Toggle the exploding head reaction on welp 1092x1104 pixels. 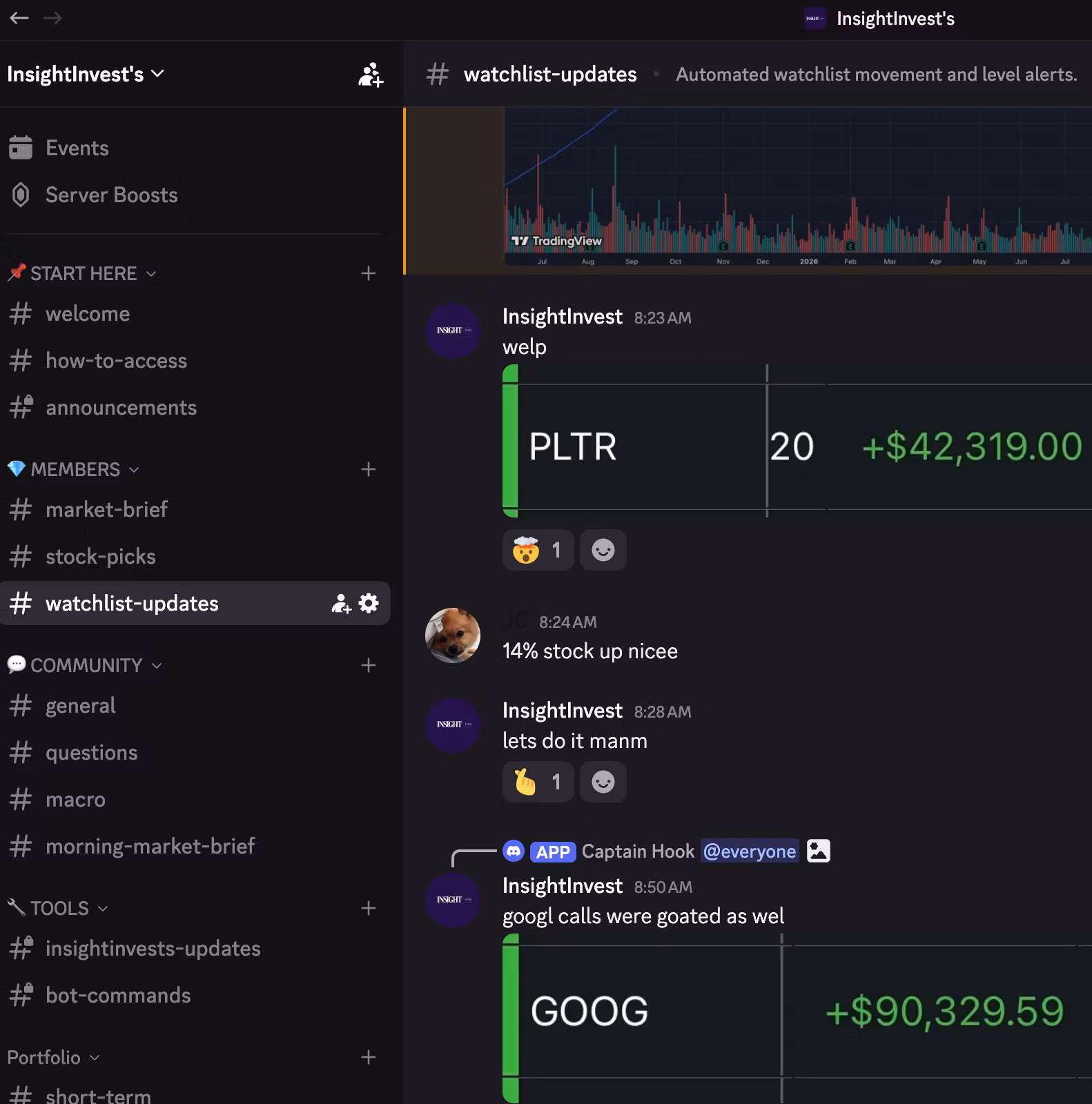(538, 550)
